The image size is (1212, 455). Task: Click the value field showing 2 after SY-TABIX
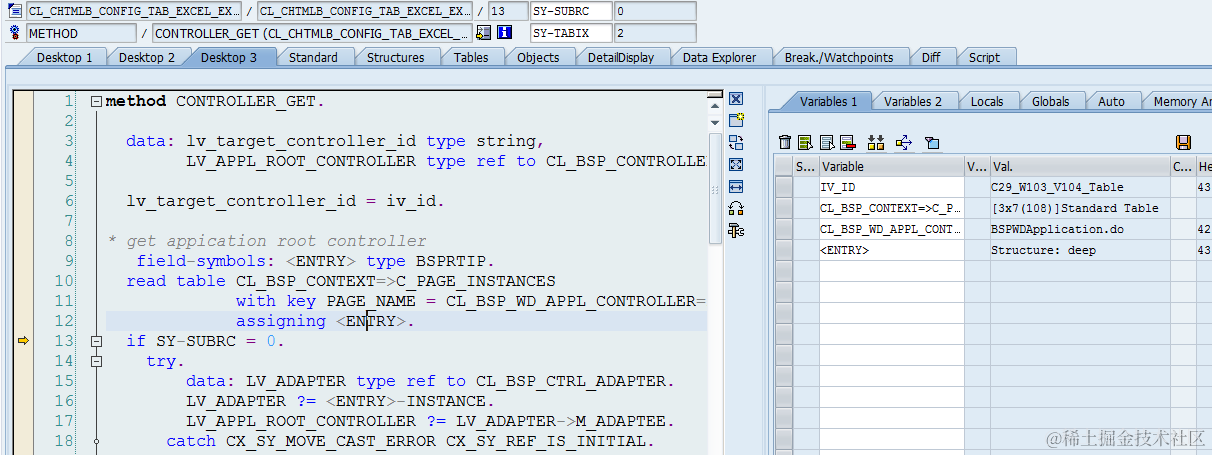654,33
